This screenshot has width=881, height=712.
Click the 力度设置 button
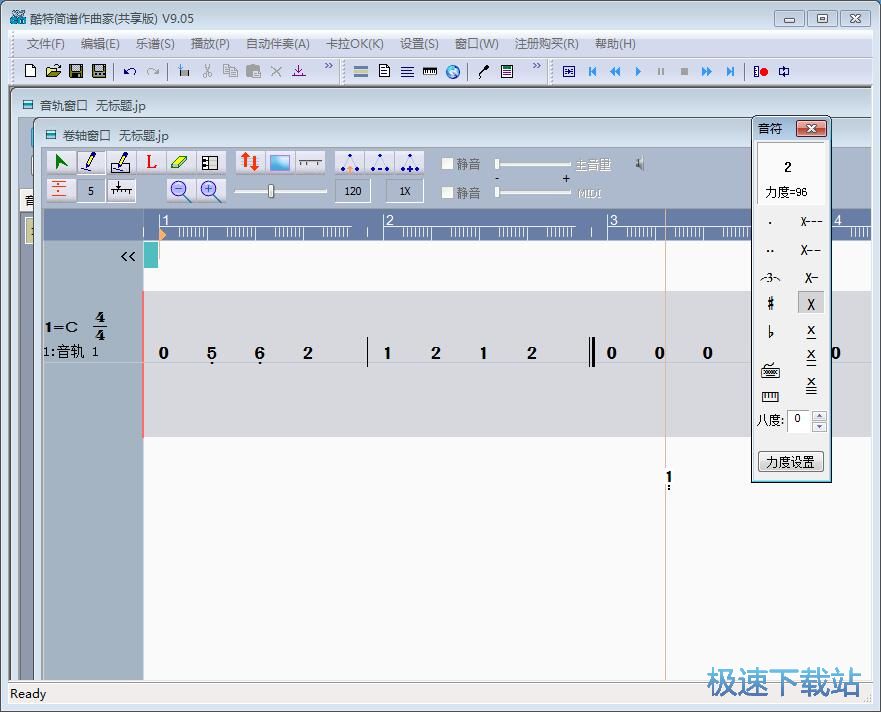[x=790, y=462]
